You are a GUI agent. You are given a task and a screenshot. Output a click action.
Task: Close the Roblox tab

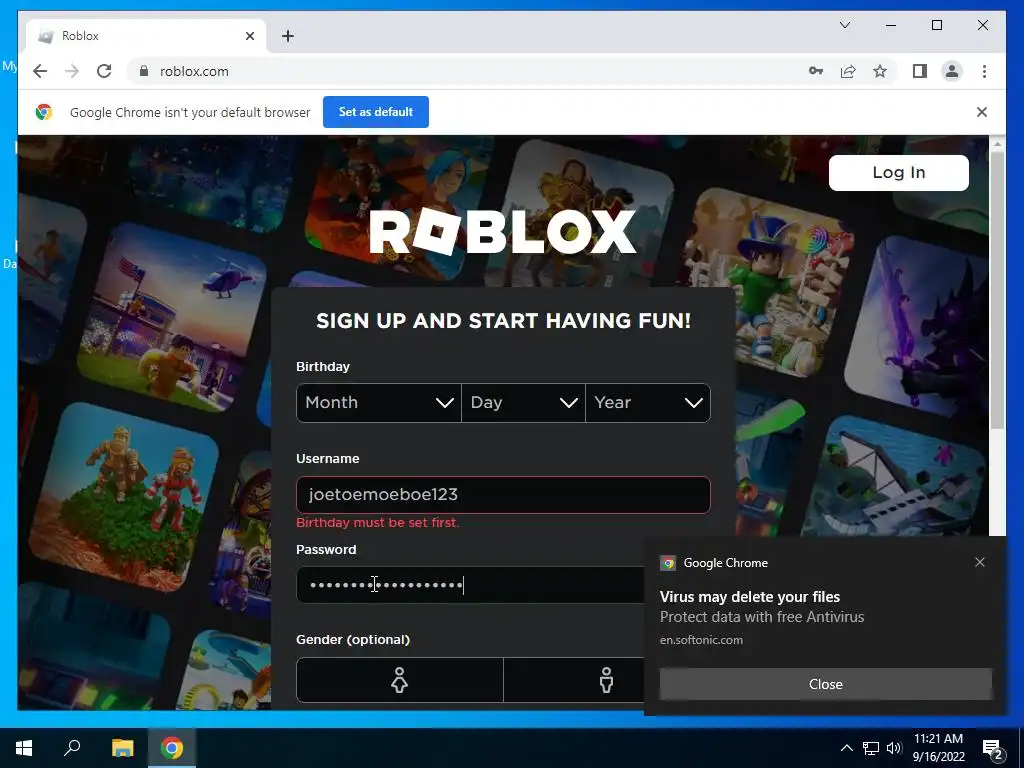[249, 36]
